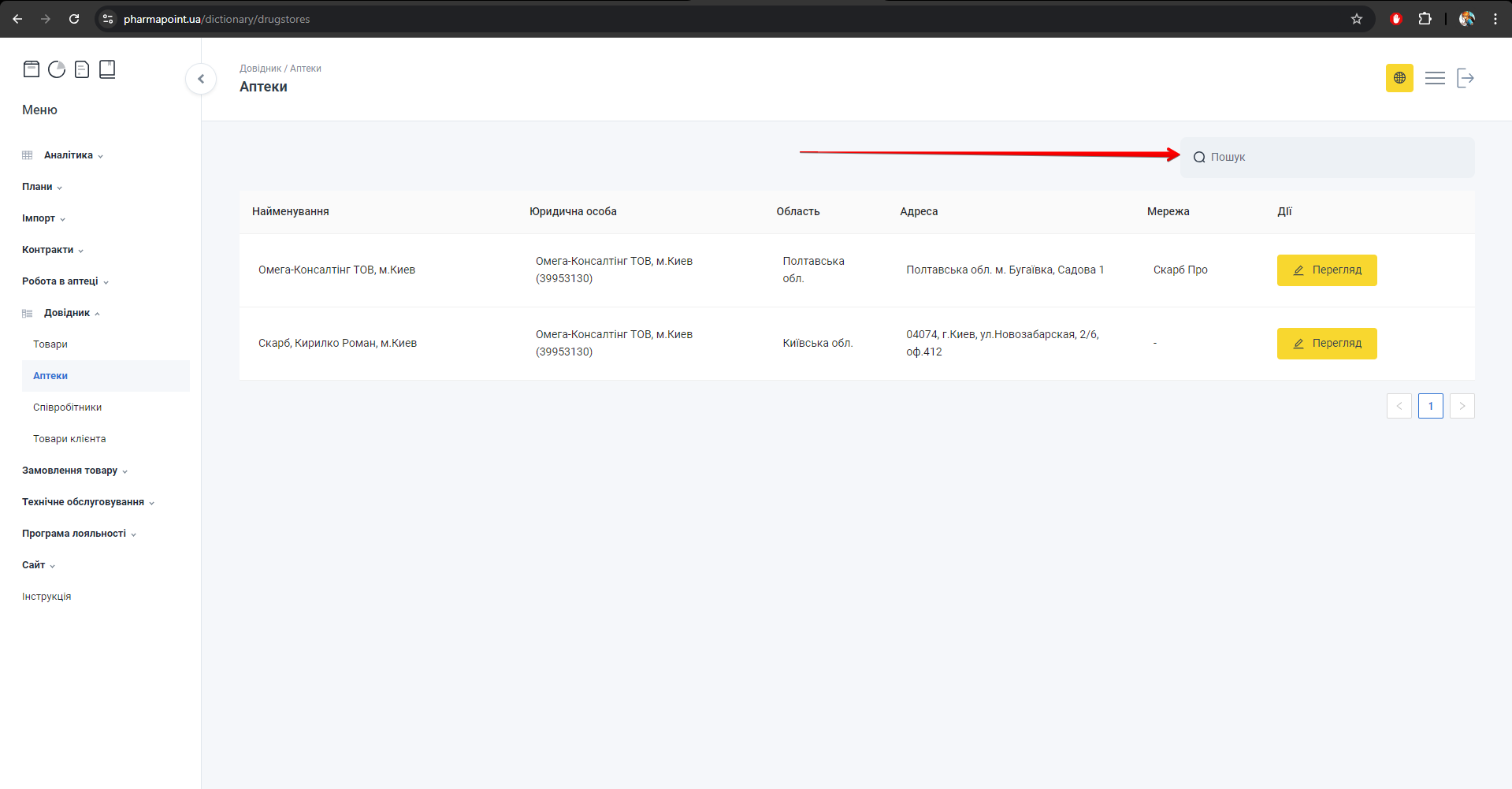
Task: Select Співробітники in the sidebar
Action: [67, 408]
